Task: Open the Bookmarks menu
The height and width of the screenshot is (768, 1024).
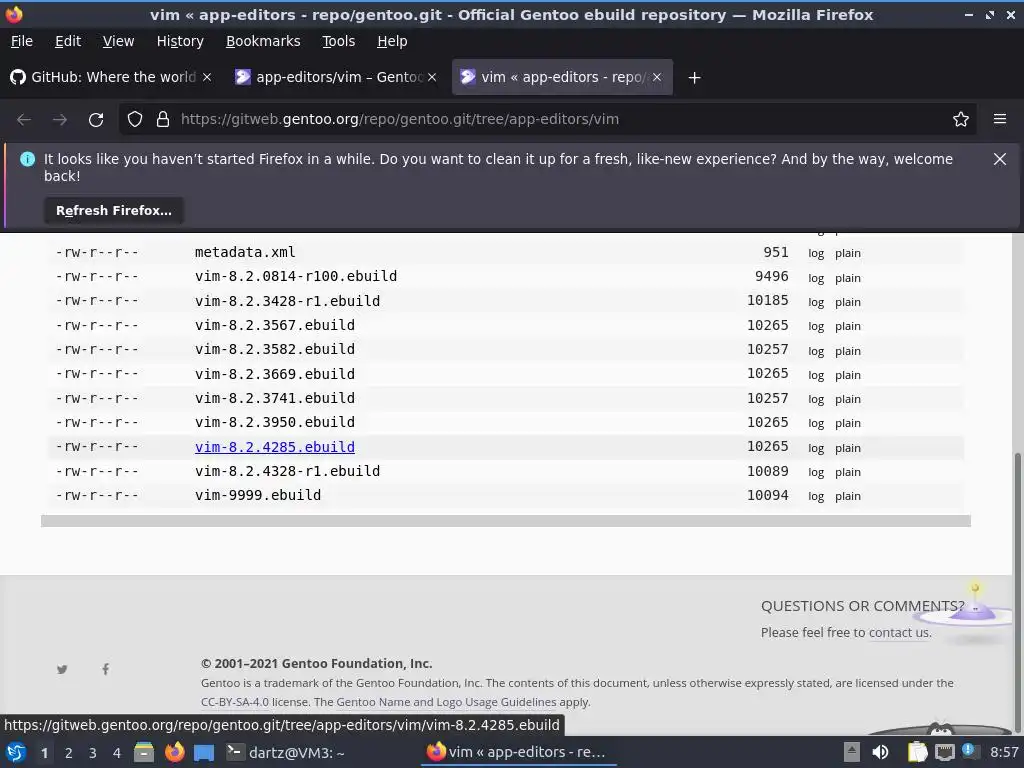Action: coord(263,41)
